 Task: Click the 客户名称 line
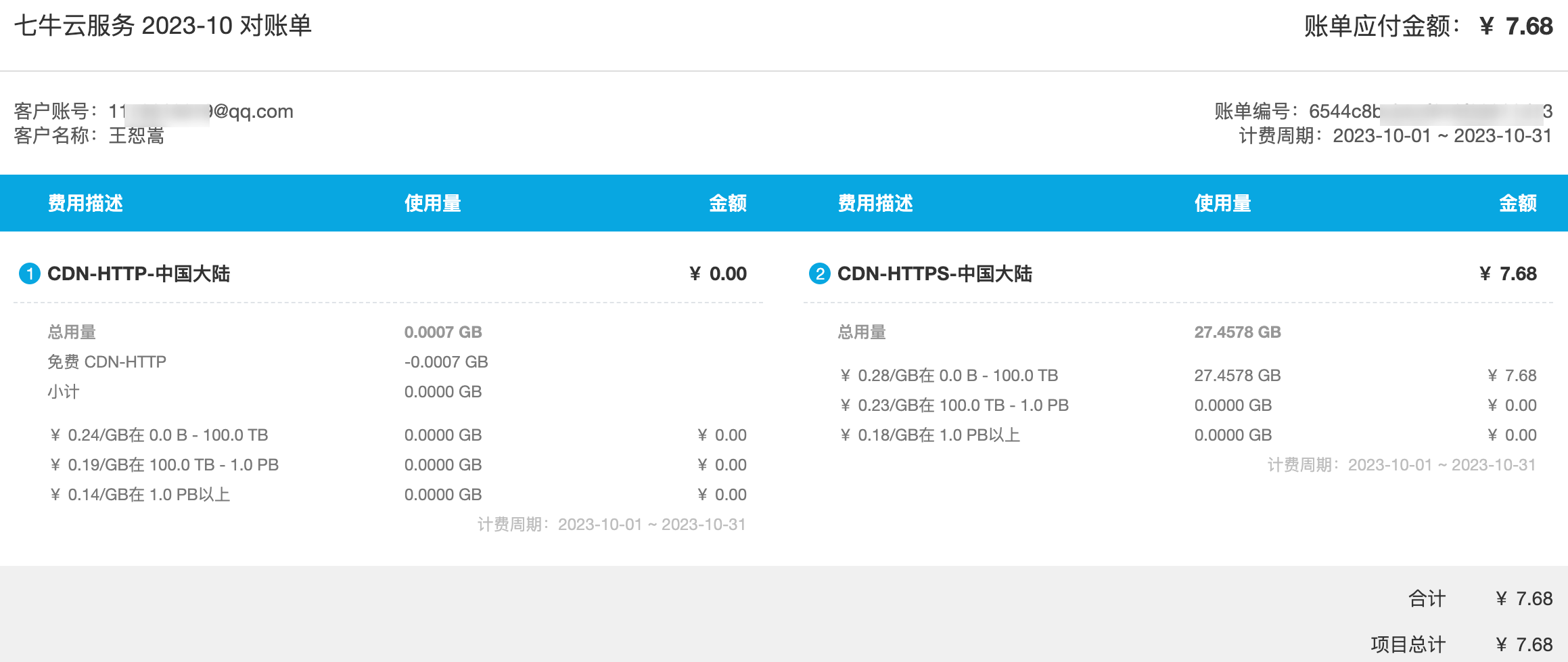click(x=89, y=135)
